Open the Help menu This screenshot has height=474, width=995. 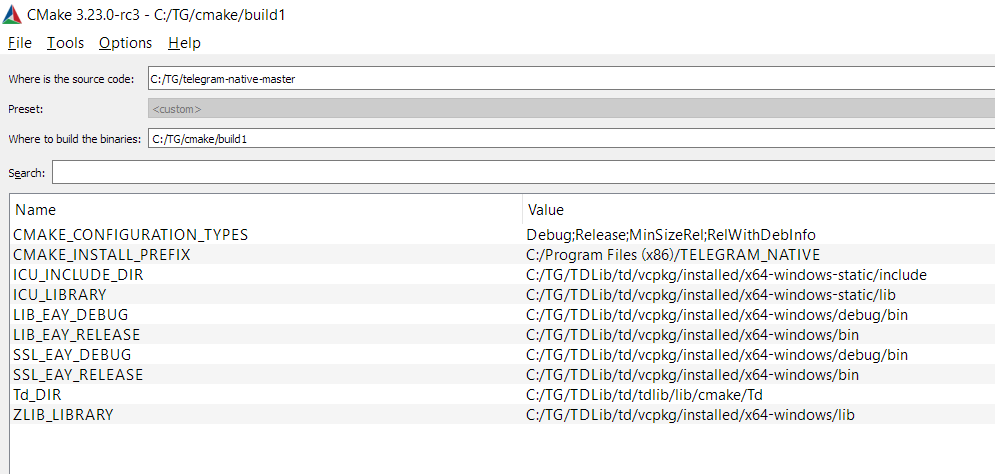click(x=184, y=43)
